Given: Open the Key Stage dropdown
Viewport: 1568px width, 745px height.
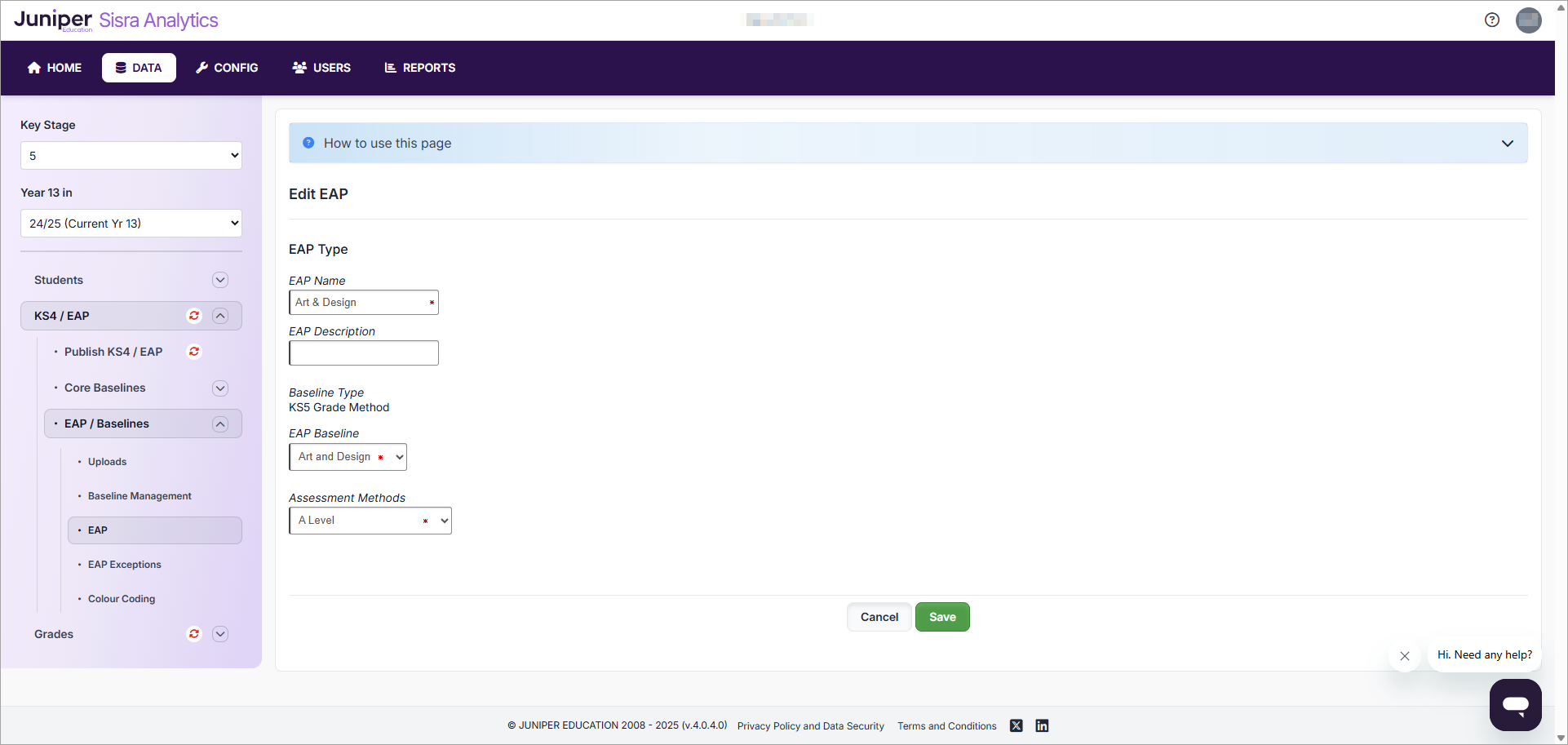Looking at the screenshot, I should click(x=131, y=156).
